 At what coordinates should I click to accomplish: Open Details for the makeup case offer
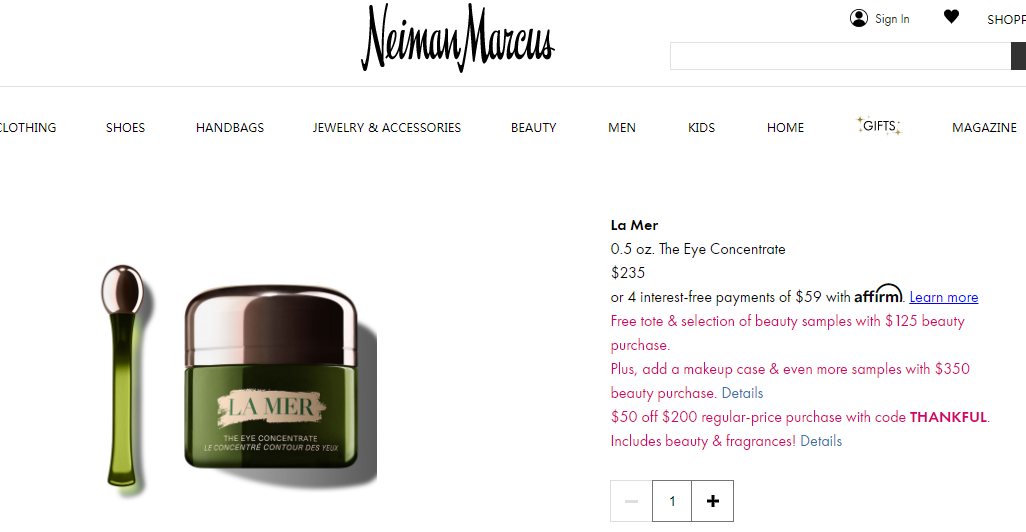pos(742,393)
